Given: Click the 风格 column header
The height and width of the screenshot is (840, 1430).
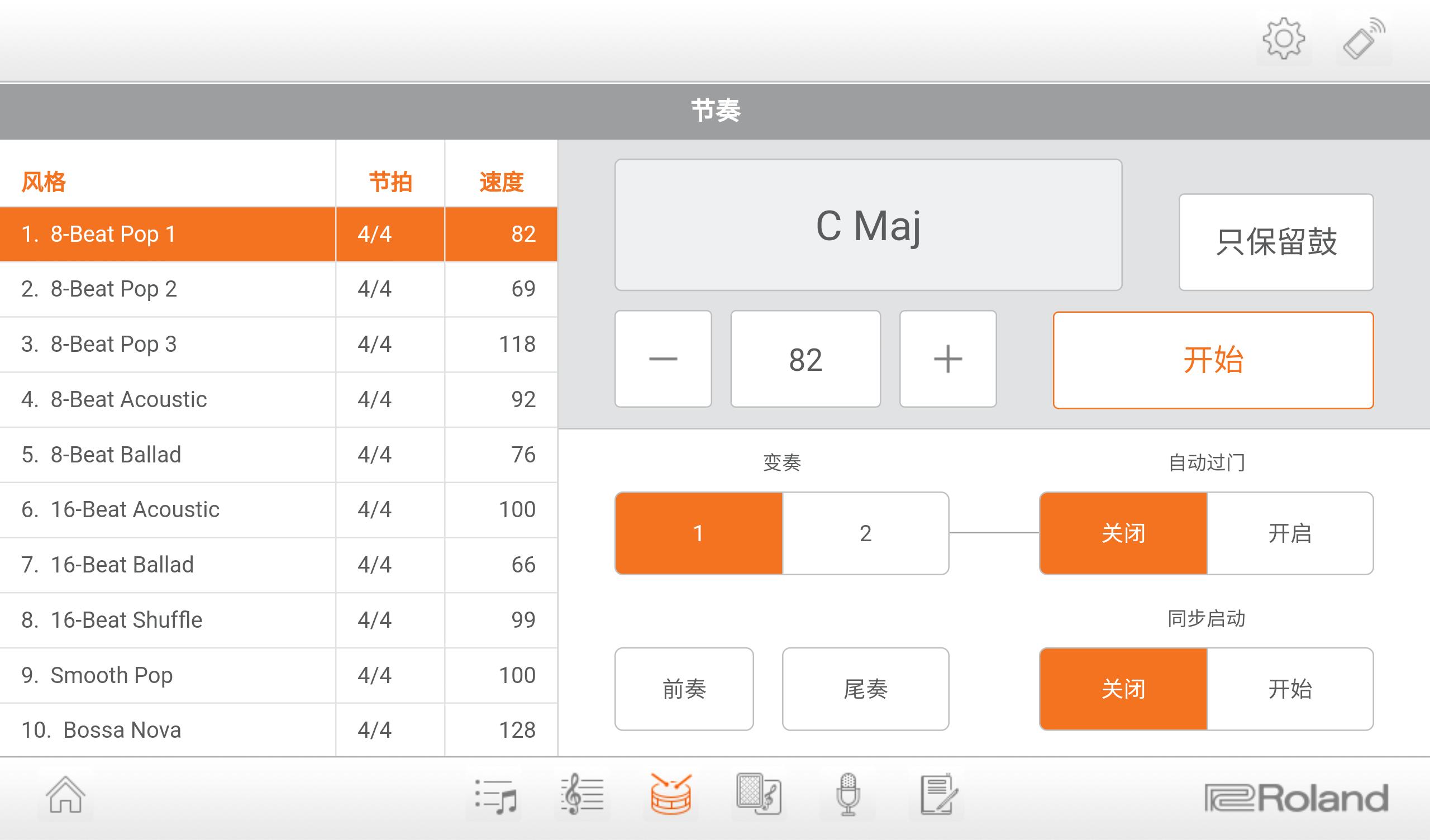Looking at the screenshot, I should click(x=44, y=182).
